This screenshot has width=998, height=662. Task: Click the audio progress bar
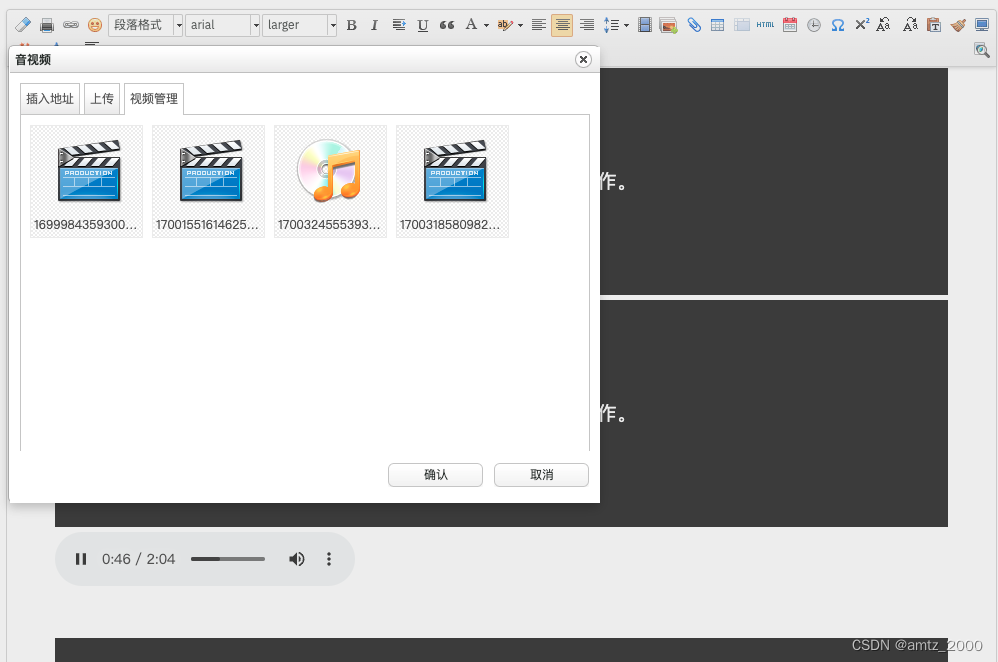tap(228, 559)
